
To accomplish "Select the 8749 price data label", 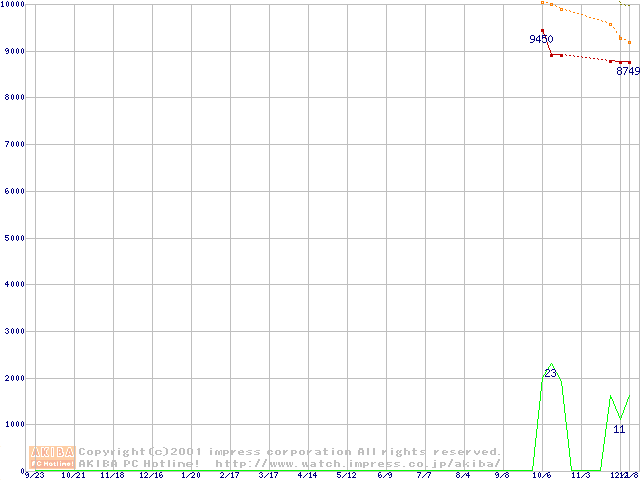I will coord(627,71).
